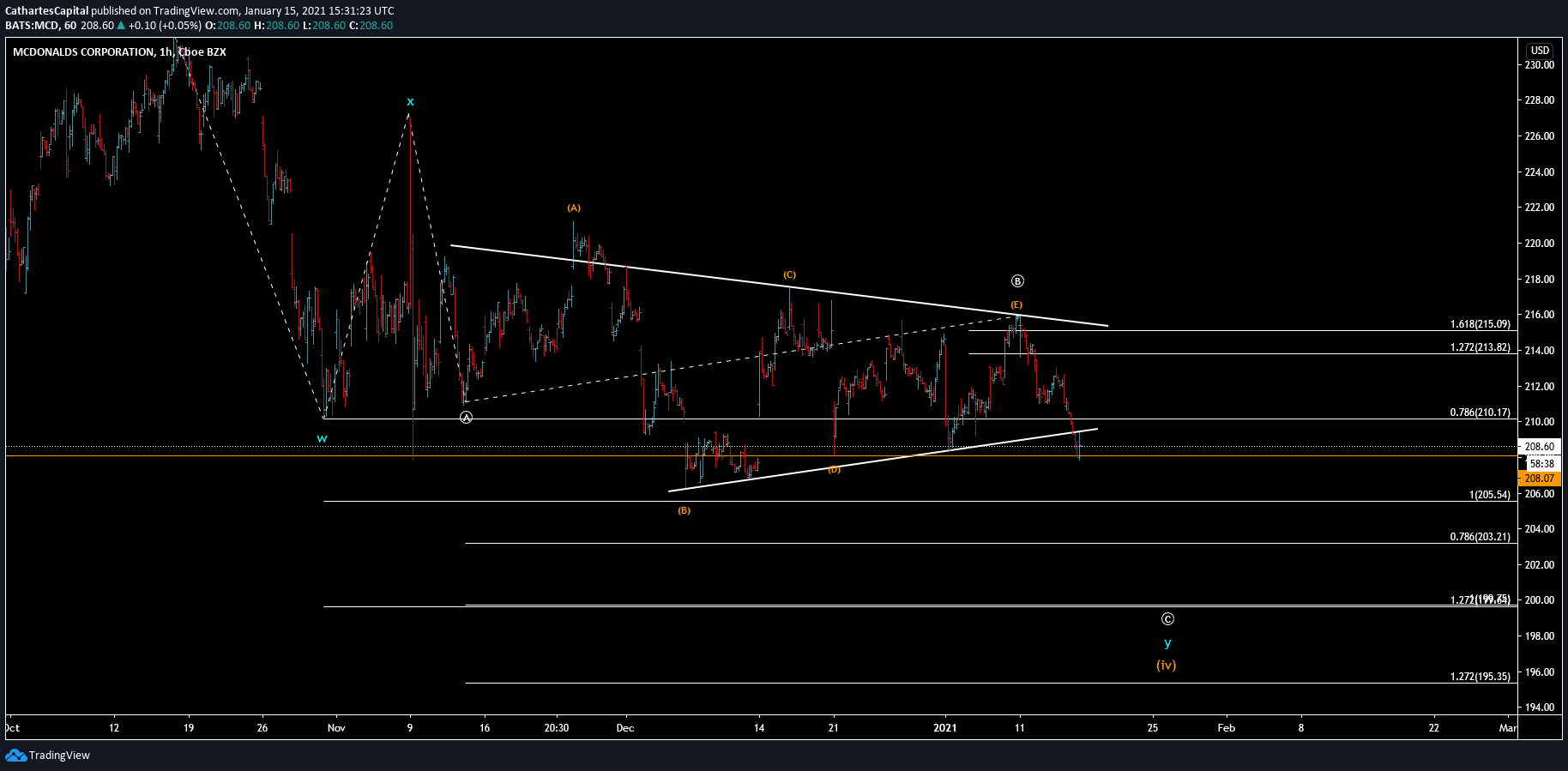Click the 58:38 bar countdown label
Screen dimensions: 1568x771
pyautogui.click(x=1541, y=464)
